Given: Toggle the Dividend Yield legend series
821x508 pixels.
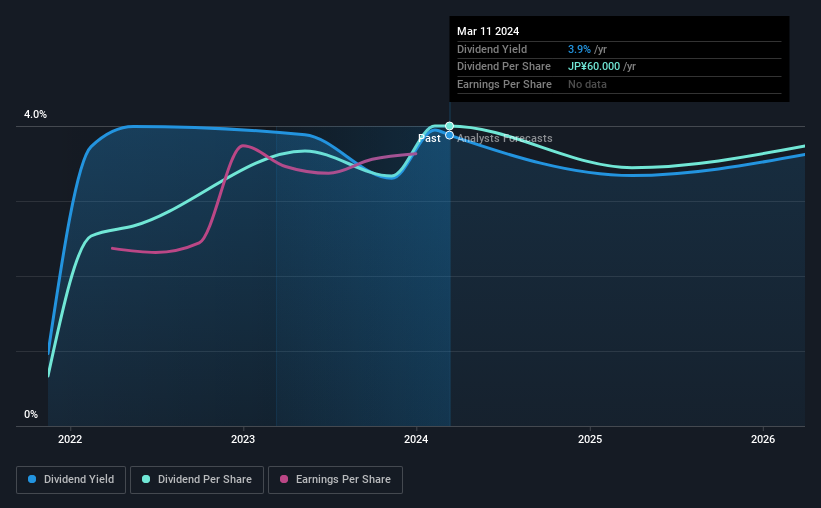Looking at the screenshot, I should point(71,480).
